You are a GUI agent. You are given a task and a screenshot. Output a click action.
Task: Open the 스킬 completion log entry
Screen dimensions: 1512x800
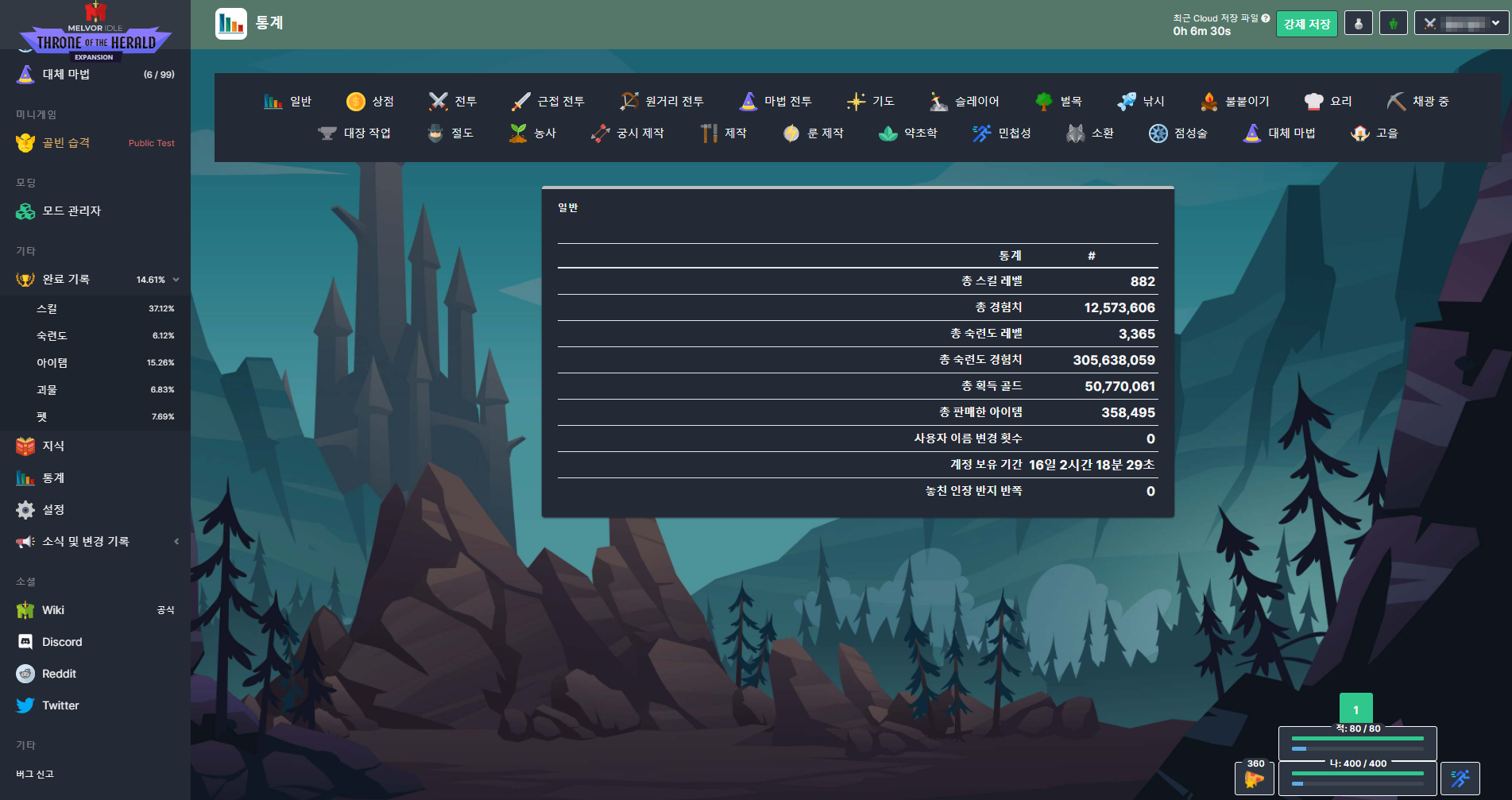click(95, 308)
